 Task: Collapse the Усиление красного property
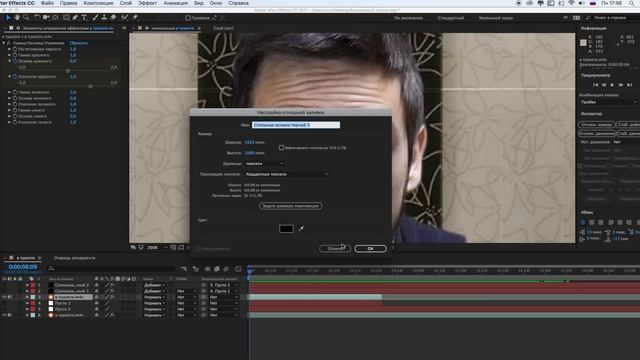coord(9,76)
